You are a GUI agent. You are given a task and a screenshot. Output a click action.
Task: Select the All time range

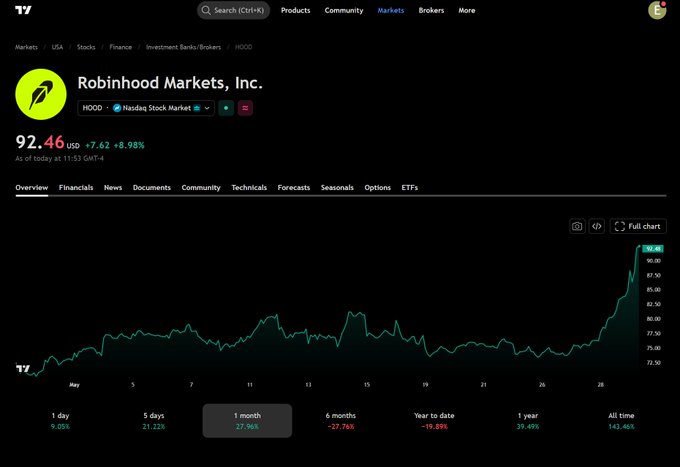[621, 421]
